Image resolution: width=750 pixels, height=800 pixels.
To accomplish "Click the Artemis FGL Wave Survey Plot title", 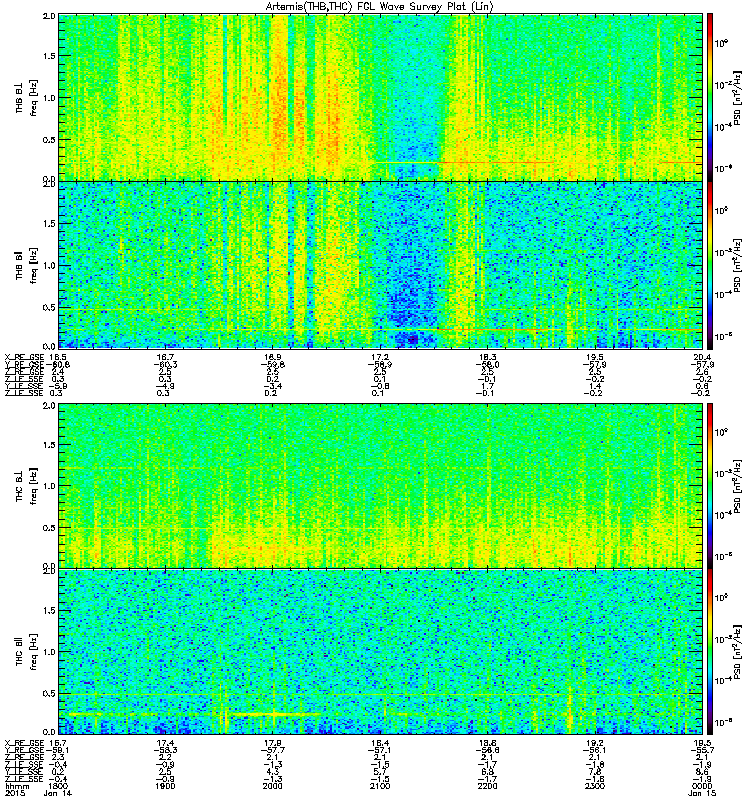I will pyautogui.click(x=380, y=7).
